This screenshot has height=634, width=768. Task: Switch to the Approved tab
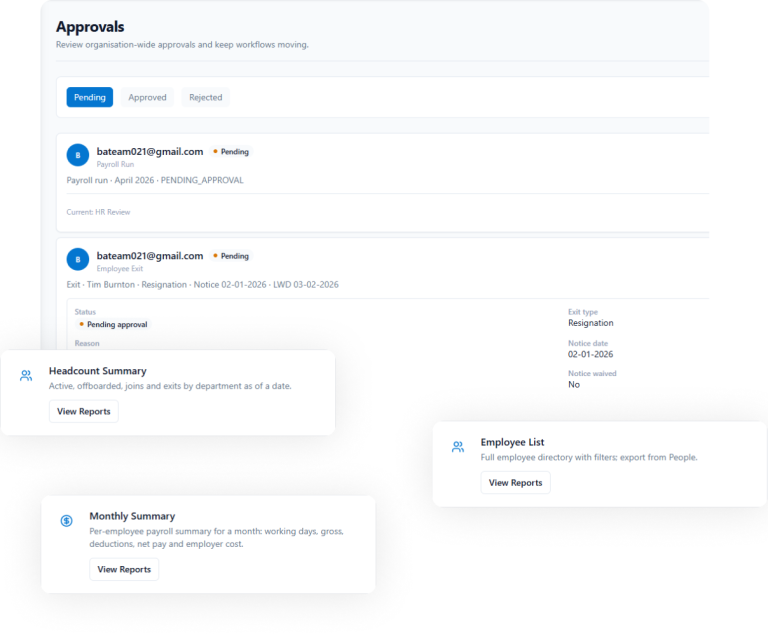tap(147, 97)
